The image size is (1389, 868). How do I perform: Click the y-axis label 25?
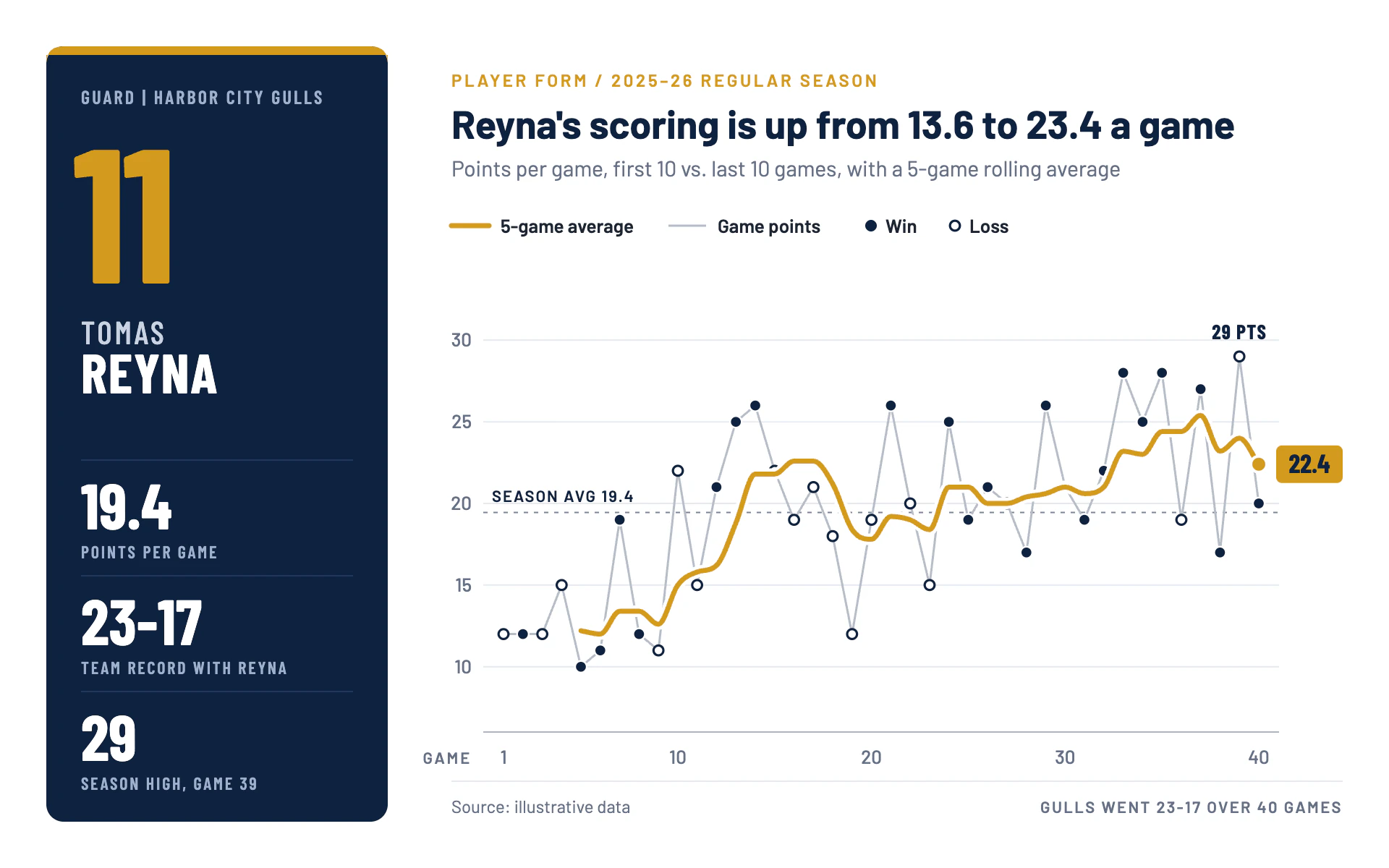pyautogui.click(x=462, y=422)
